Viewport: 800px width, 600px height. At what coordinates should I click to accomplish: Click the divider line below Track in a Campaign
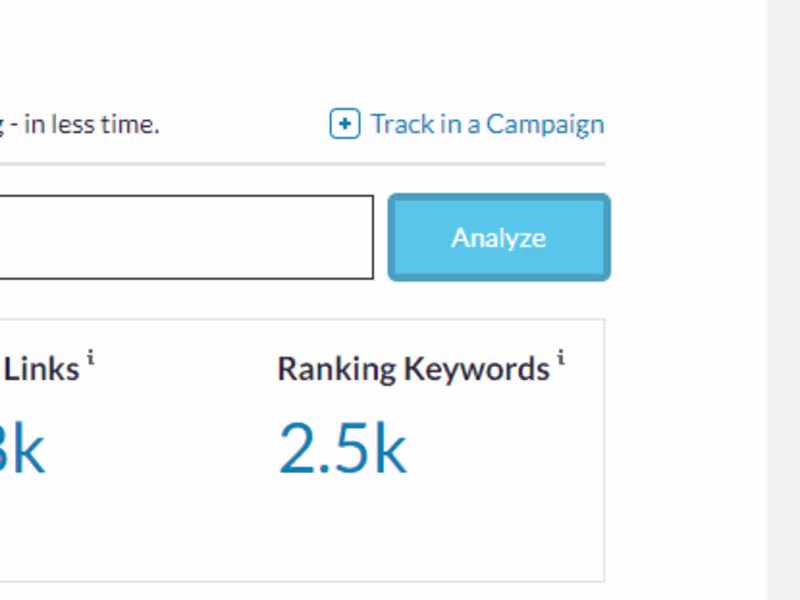[x=300, y=163]
